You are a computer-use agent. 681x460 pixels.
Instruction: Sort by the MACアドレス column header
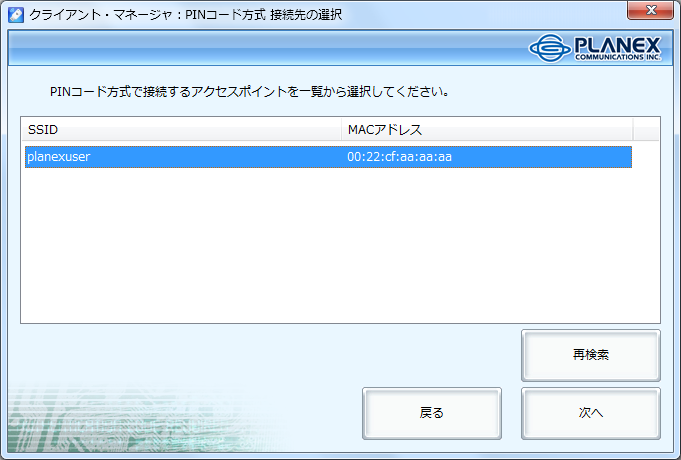(487, 129)
